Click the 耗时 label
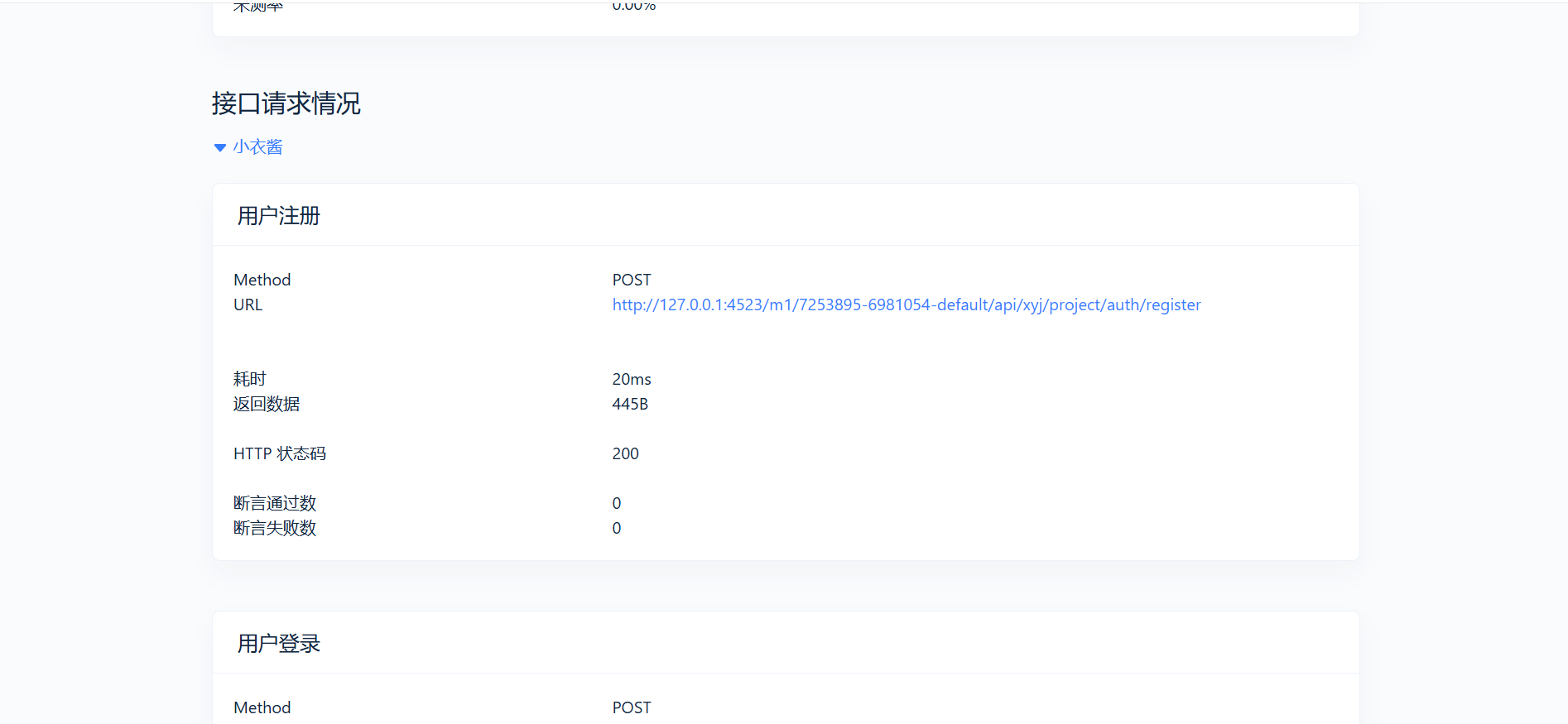 click(250, 379)
